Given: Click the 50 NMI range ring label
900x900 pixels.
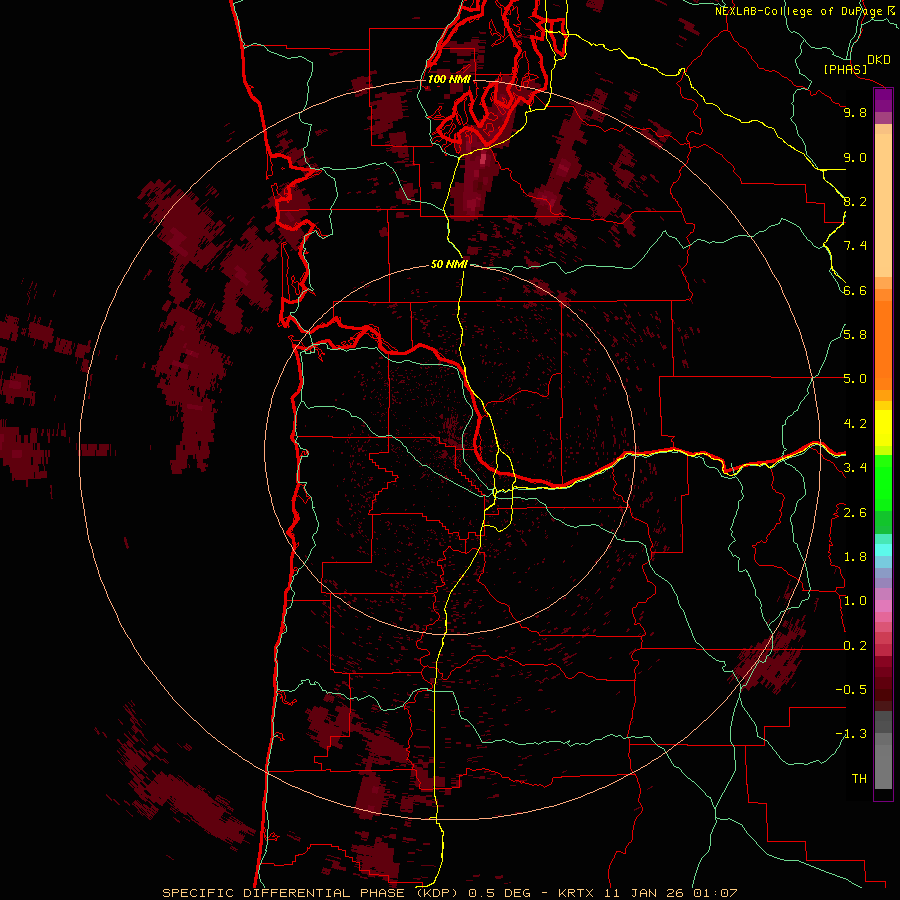Looking at the screenshot, I should click(x=449, y=265).
